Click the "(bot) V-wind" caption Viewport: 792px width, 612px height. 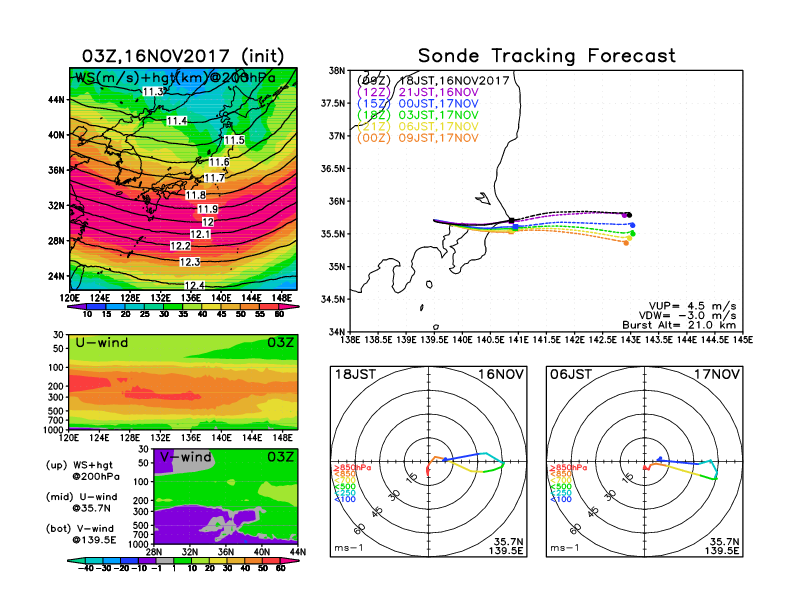click(80, 529)
